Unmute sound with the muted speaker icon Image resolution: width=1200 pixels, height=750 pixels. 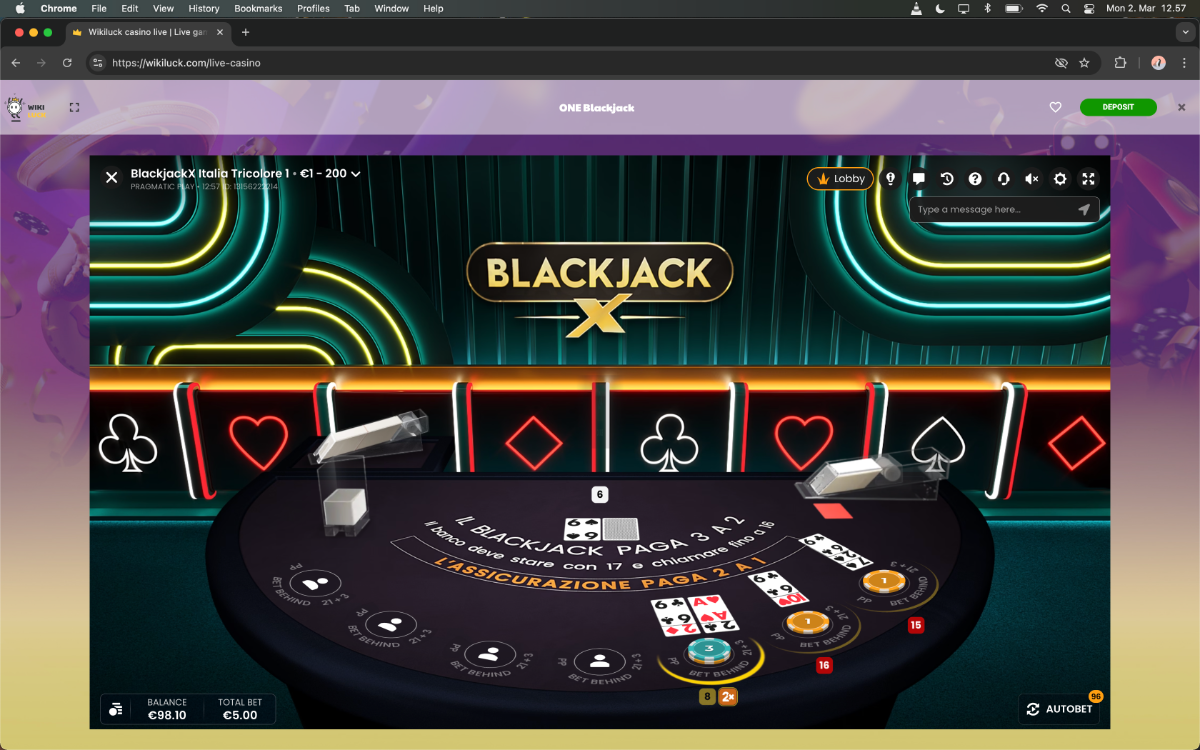tap(1032, 179)
